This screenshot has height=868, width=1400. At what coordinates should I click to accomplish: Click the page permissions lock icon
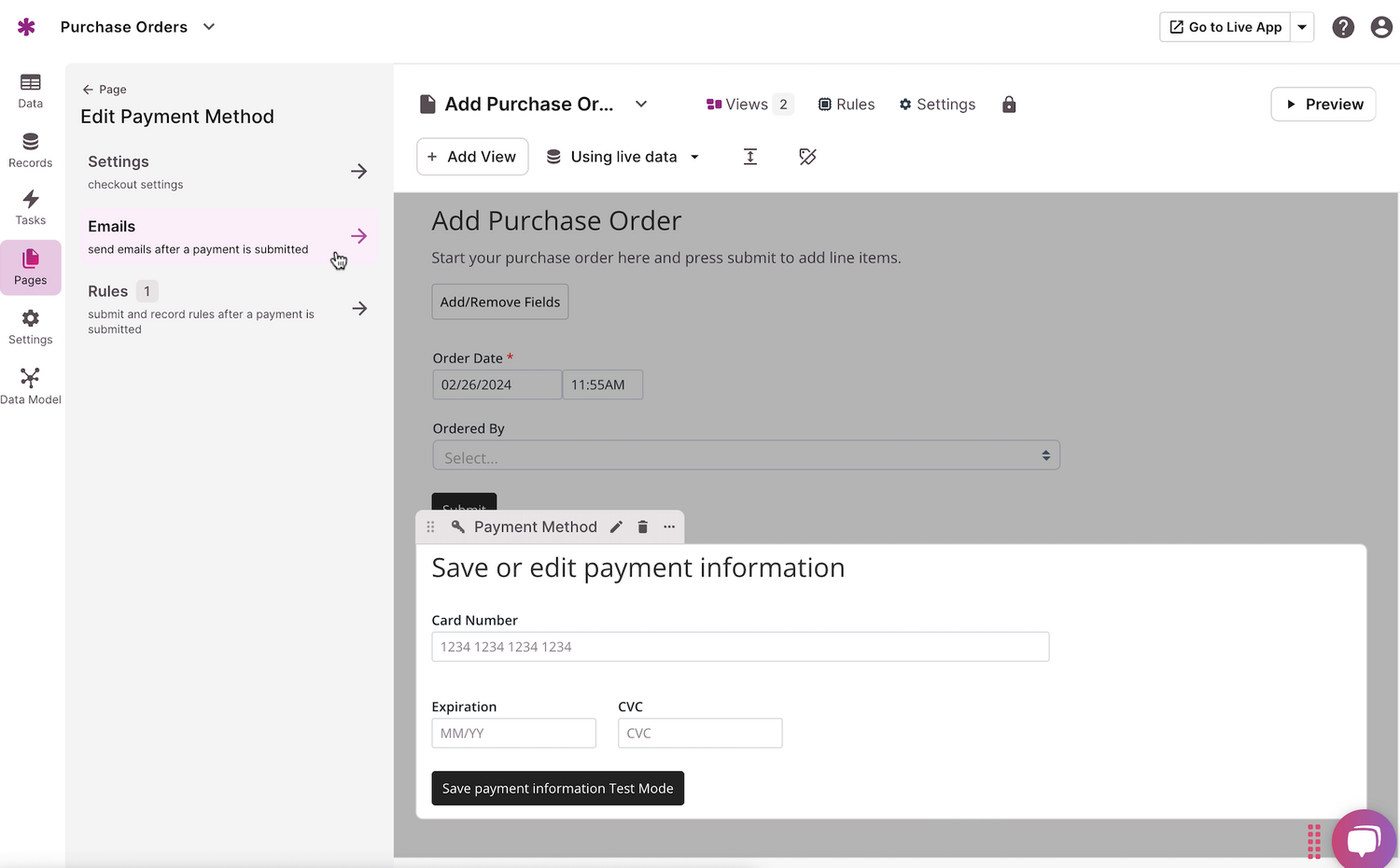pyautogui.click(x=1009, y=104)
